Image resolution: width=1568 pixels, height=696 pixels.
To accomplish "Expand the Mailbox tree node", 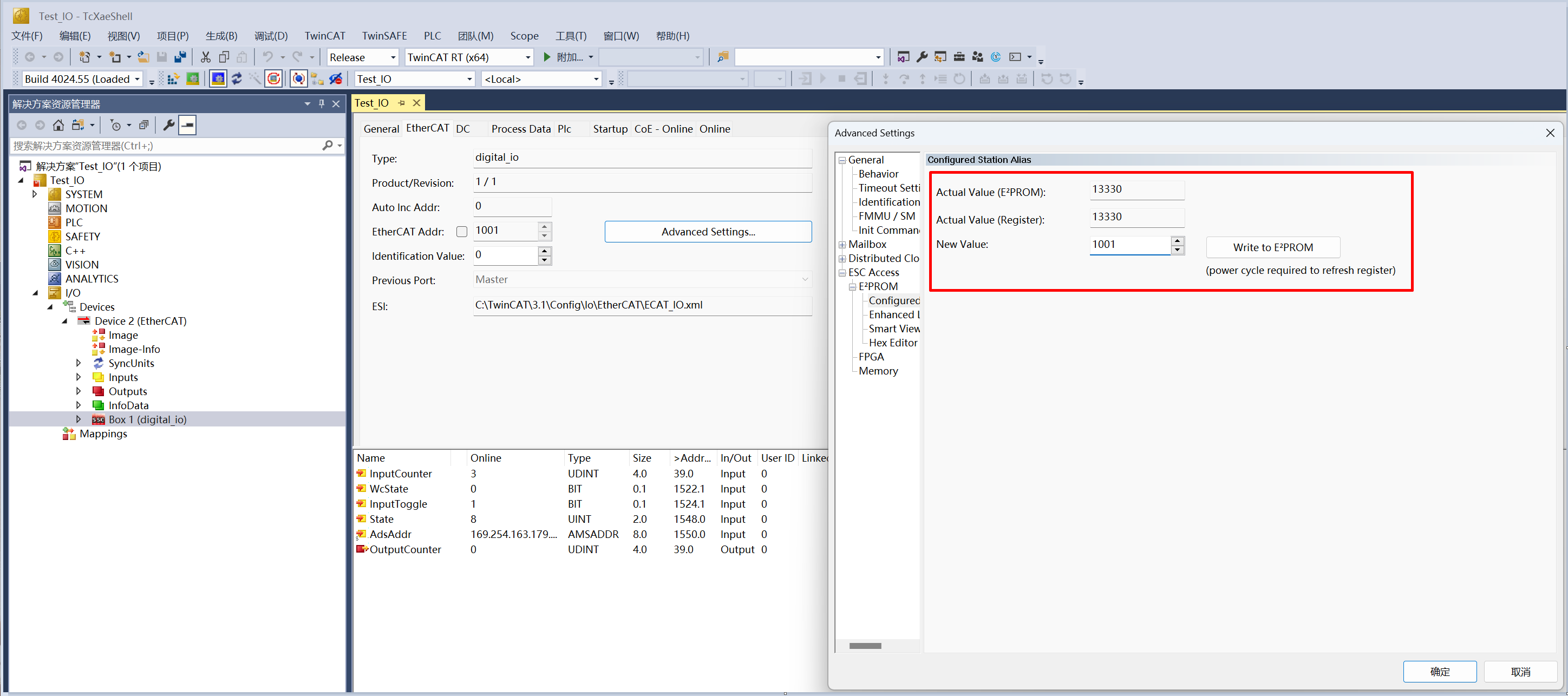I will coord(842,245).
